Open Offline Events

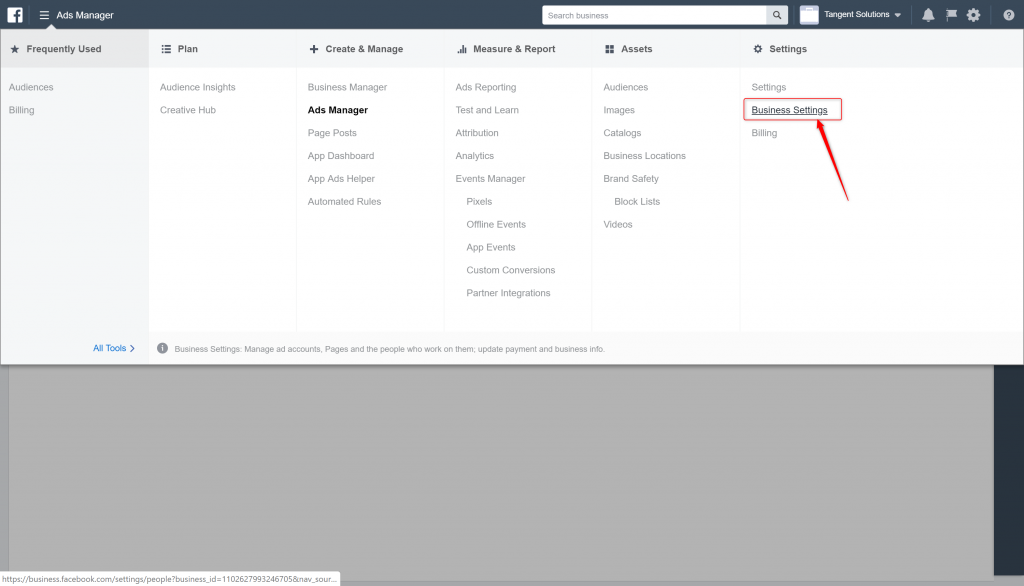(x=496, y=224)
